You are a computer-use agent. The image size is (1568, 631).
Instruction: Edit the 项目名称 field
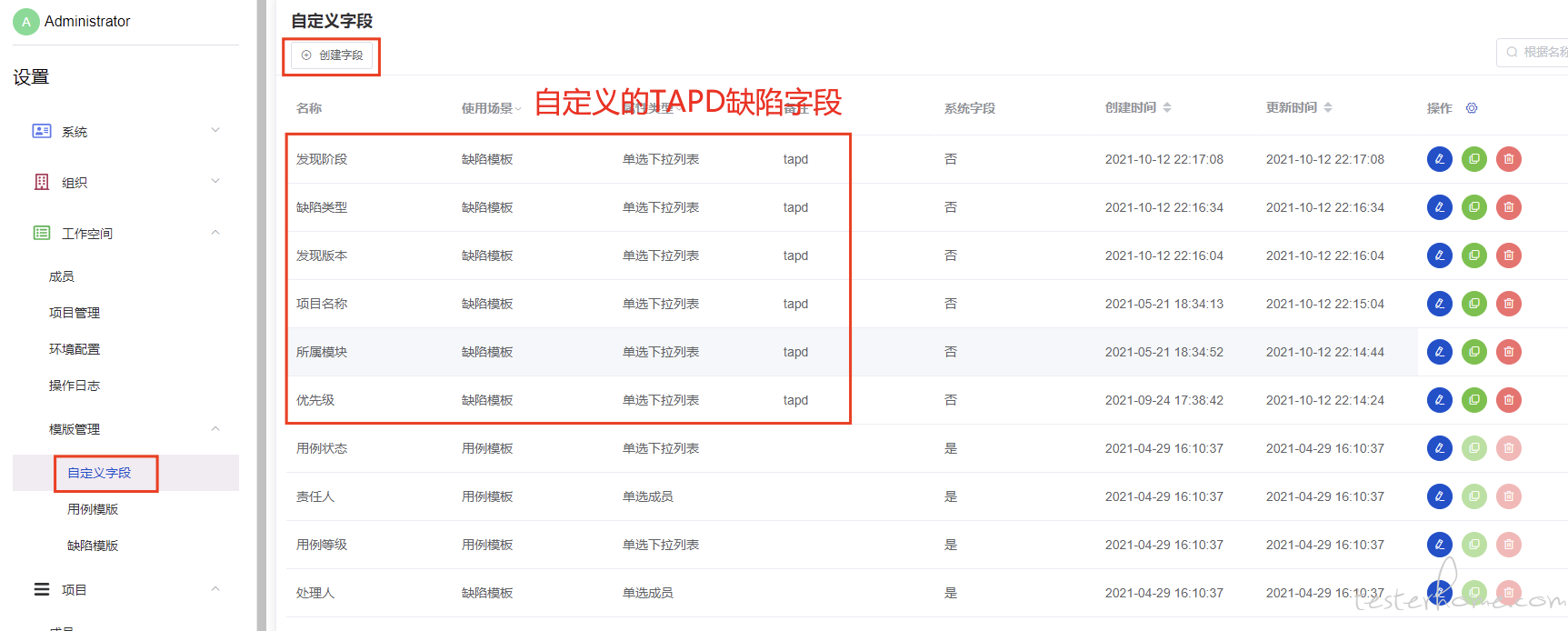click(x=1439, y=304)
